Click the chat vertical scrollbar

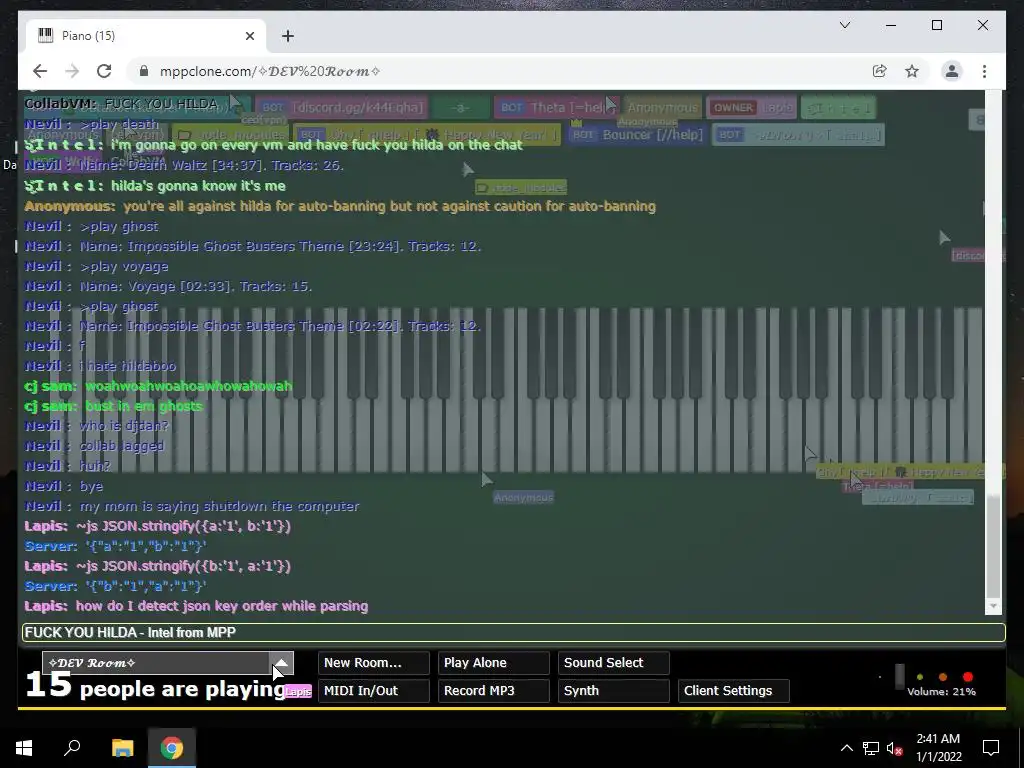click(993, 545)
